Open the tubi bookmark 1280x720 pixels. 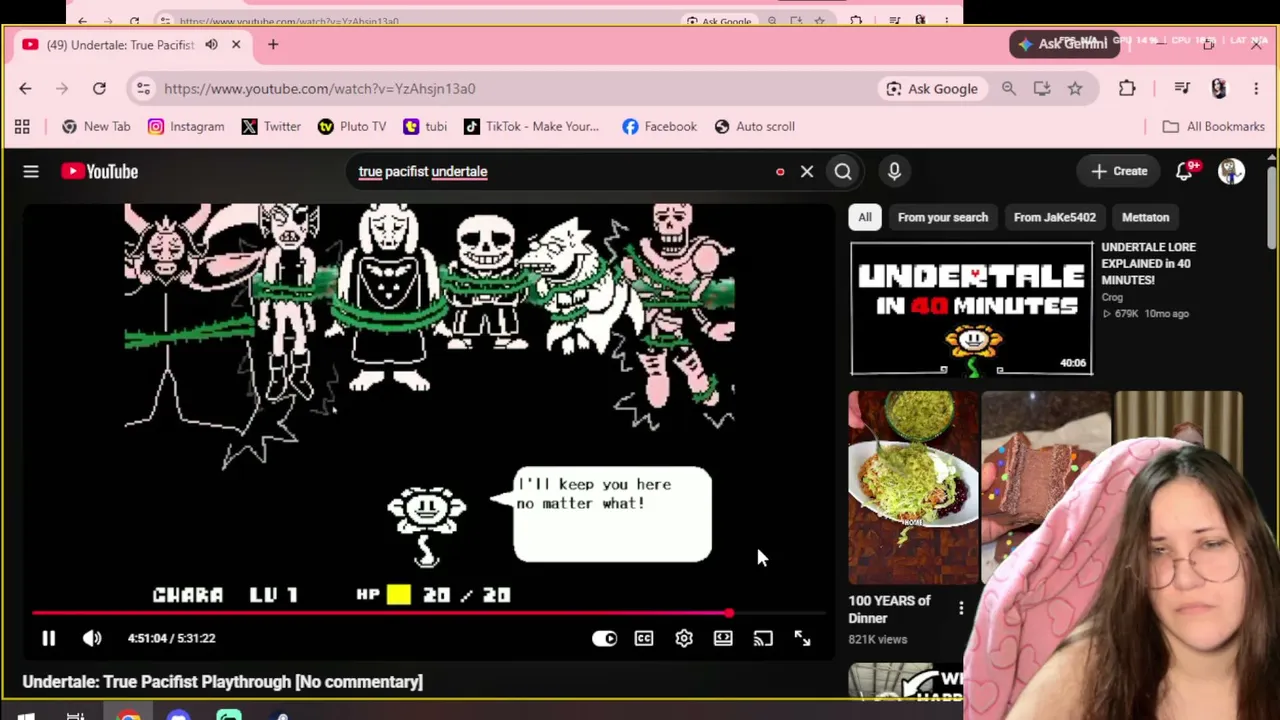coord(425,127)
